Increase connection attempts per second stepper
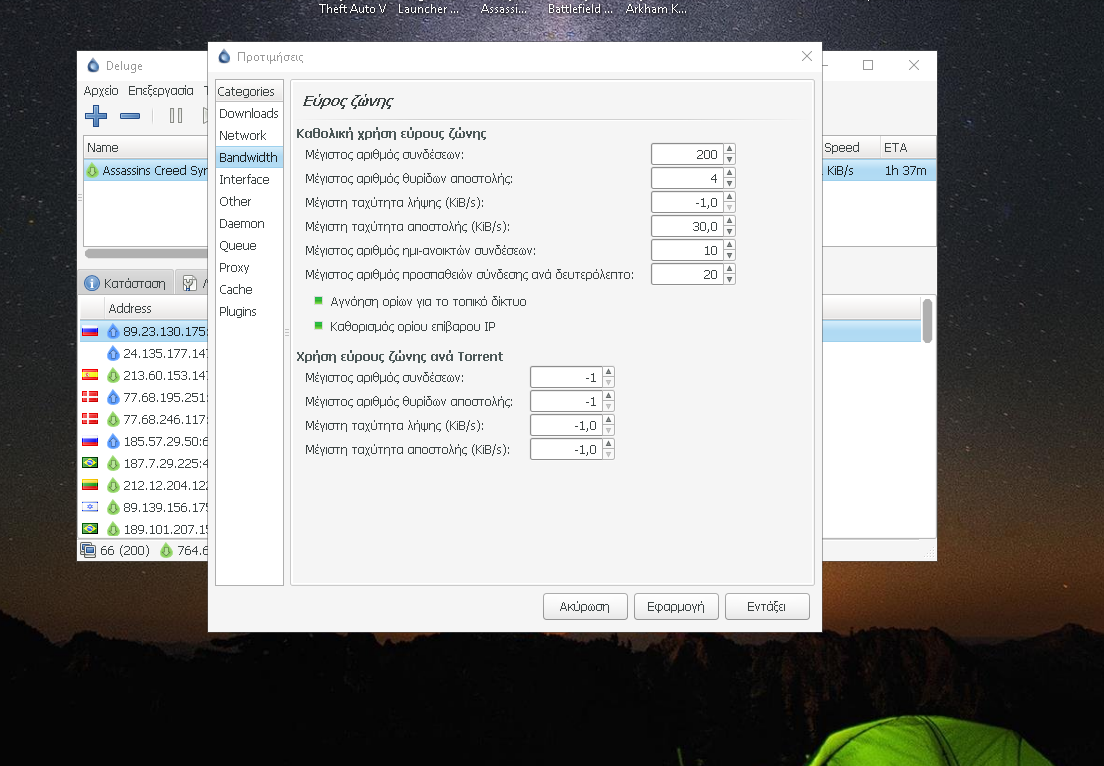The height and width of the screenshot is (766, 1104). [x=730, y=269]
